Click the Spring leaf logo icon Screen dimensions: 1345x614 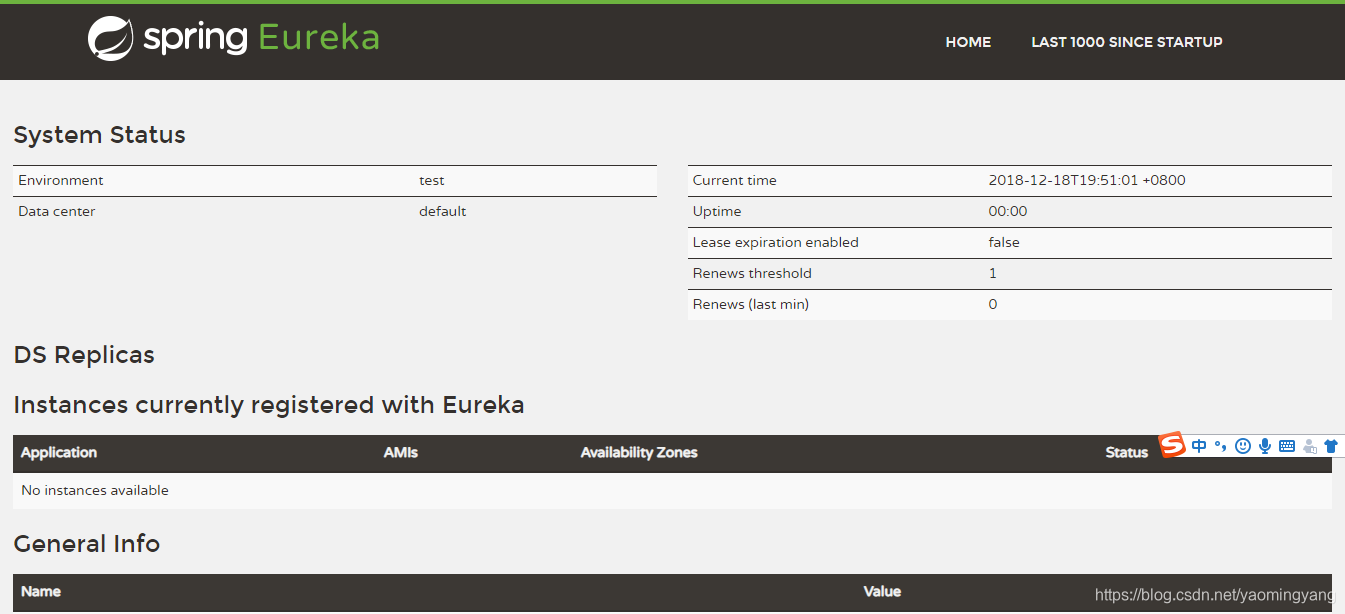coord(110,39)
